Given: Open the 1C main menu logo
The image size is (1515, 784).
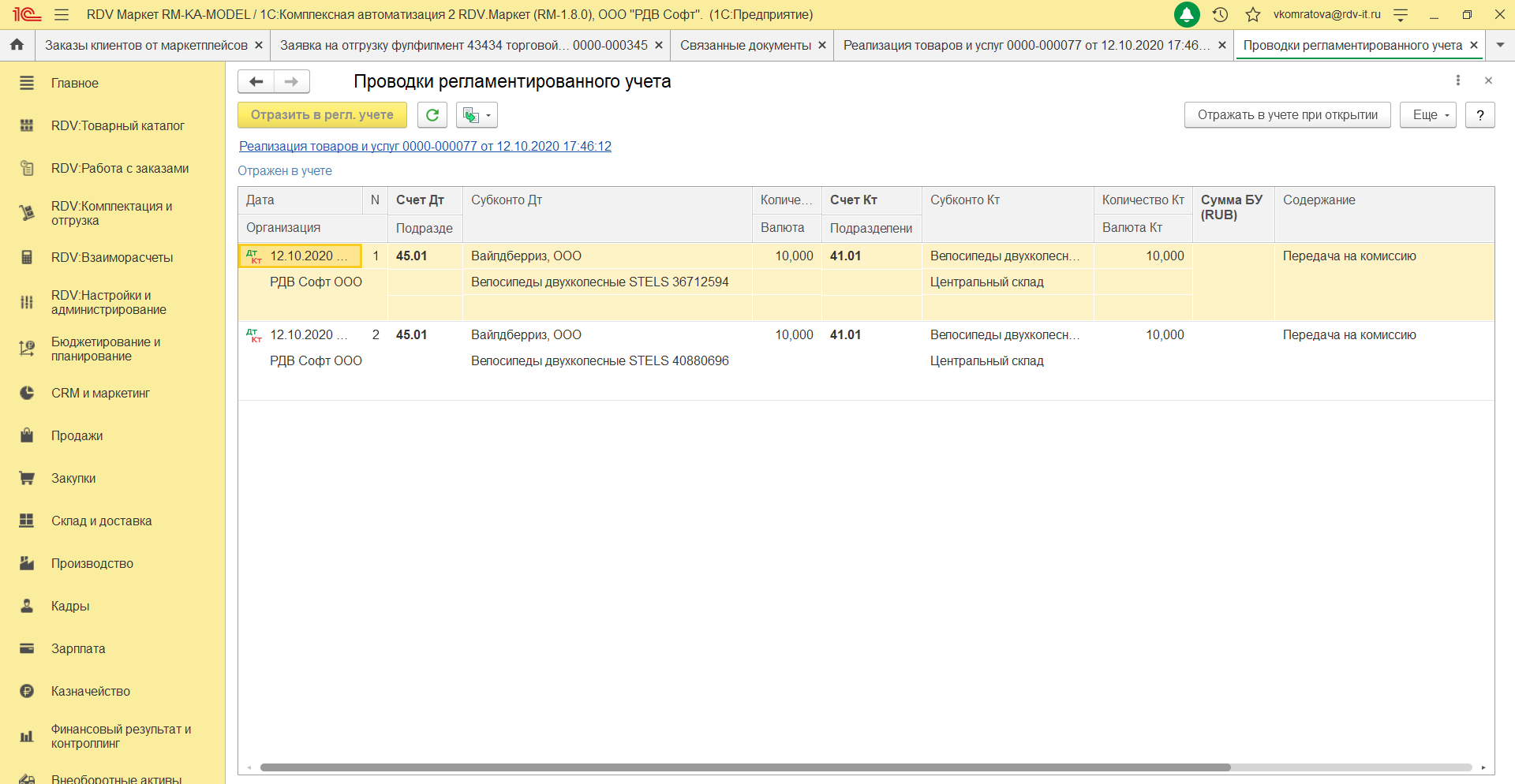Looking at the screenshot, I should click(26, 14).
